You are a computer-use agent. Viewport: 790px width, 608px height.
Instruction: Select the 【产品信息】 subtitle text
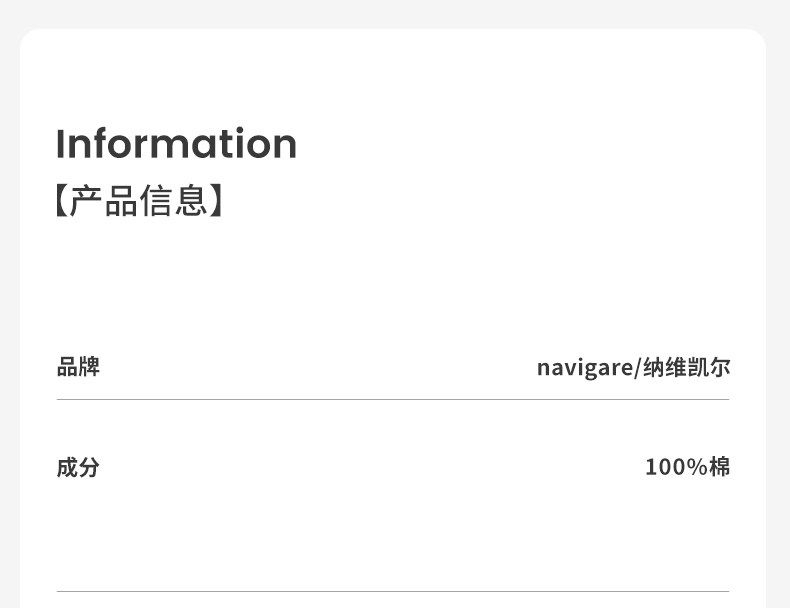(x=138, y=200)
